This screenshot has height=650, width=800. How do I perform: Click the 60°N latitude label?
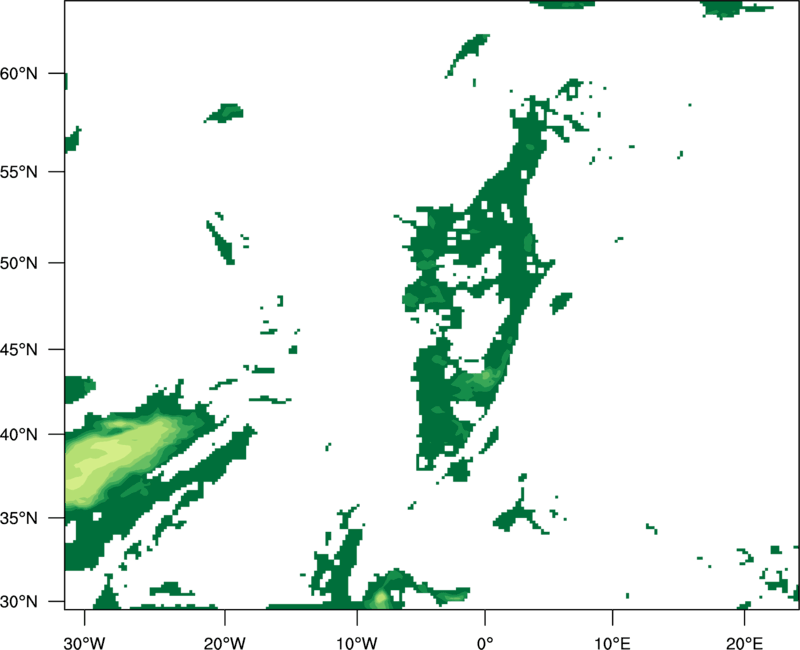pos(19,74)
